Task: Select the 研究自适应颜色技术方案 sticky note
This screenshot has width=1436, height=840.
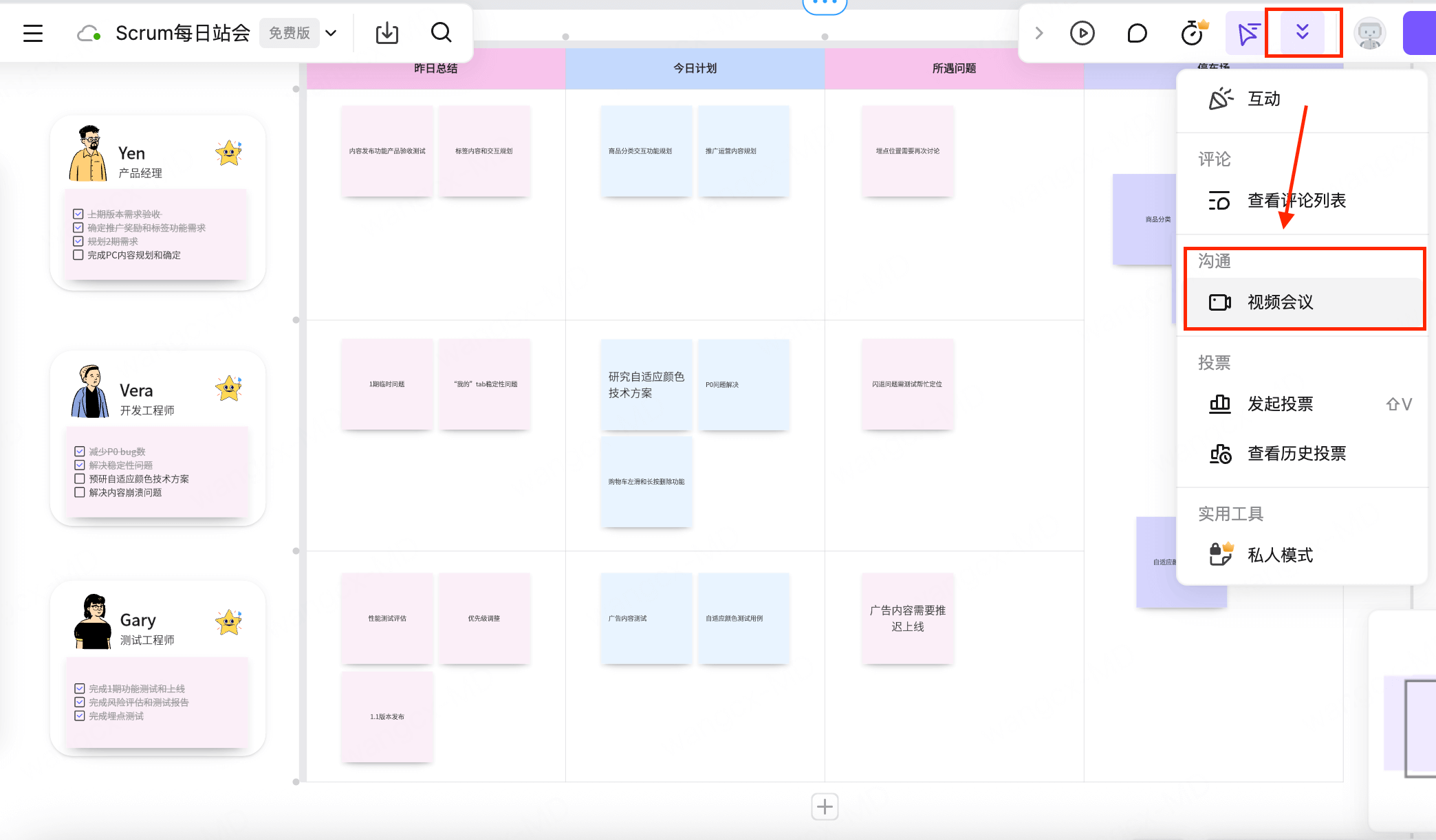Action: (x=646, y=385)
